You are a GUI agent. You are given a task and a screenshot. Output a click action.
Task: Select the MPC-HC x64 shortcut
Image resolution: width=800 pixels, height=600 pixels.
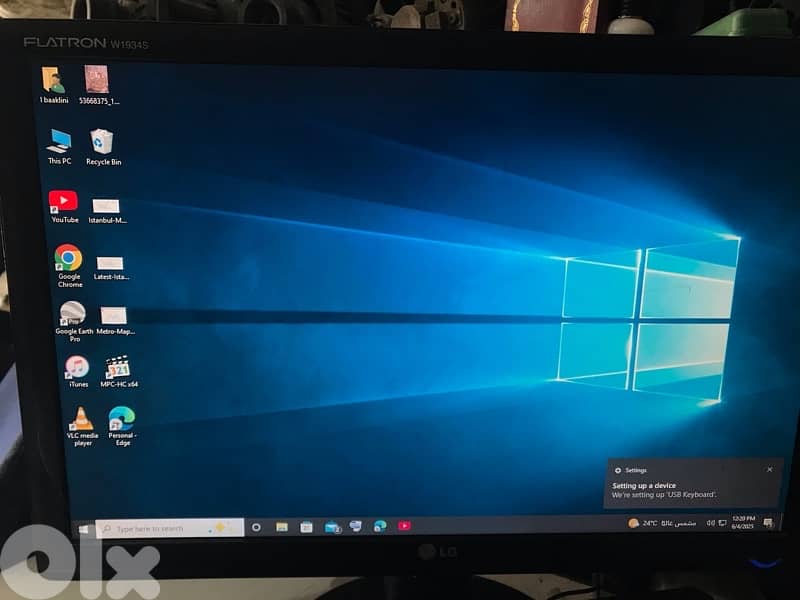pos(118,367)
